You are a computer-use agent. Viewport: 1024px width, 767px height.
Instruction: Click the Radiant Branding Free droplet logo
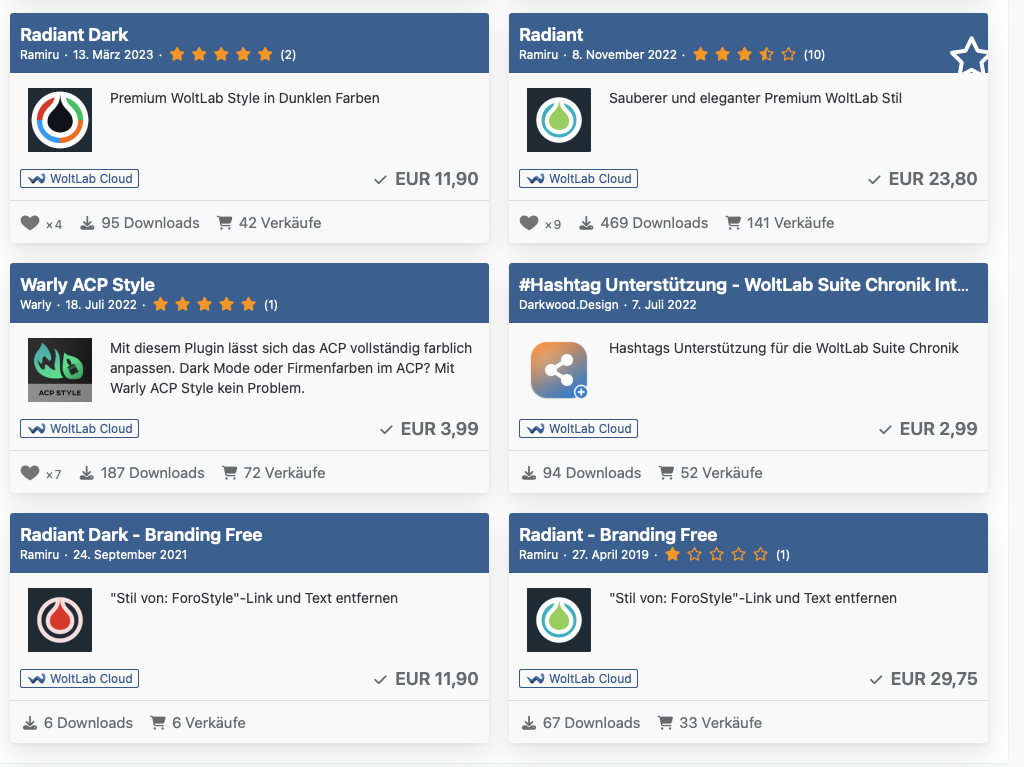coord(558,620)
